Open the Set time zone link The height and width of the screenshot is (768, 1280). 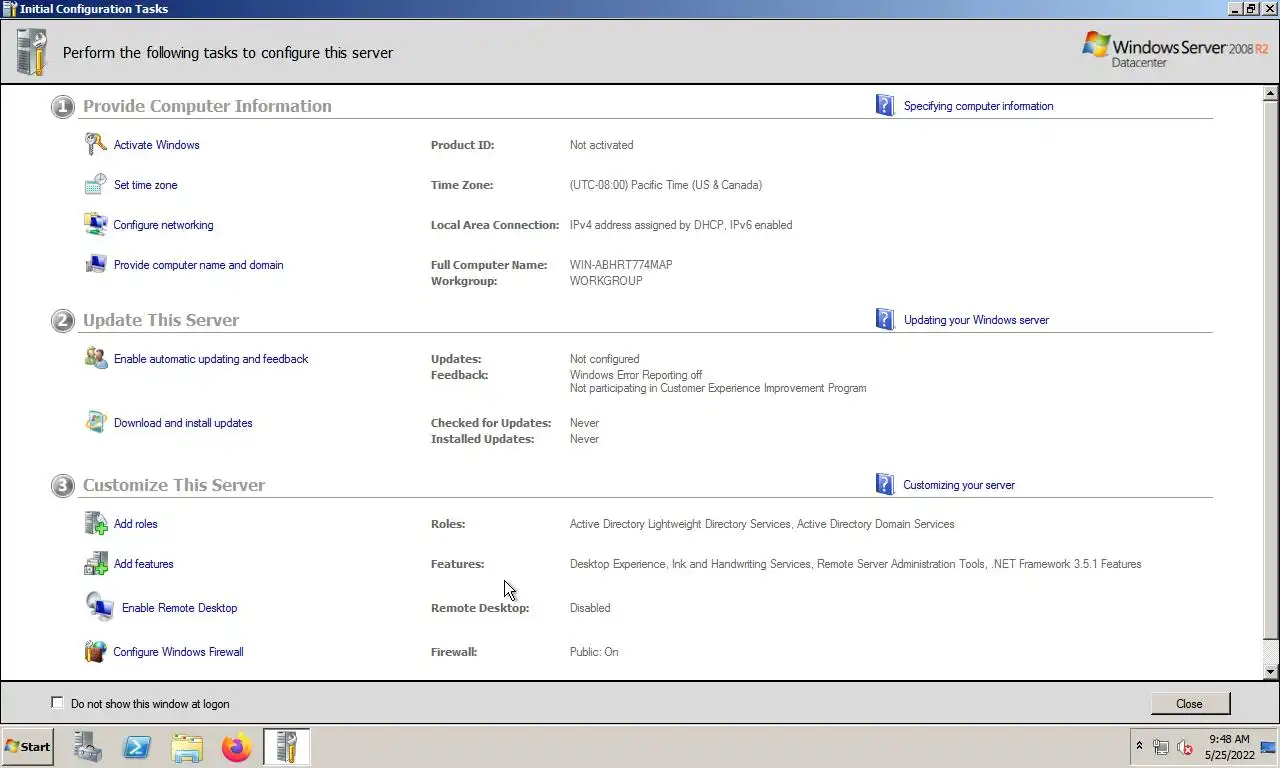[145, 185]
